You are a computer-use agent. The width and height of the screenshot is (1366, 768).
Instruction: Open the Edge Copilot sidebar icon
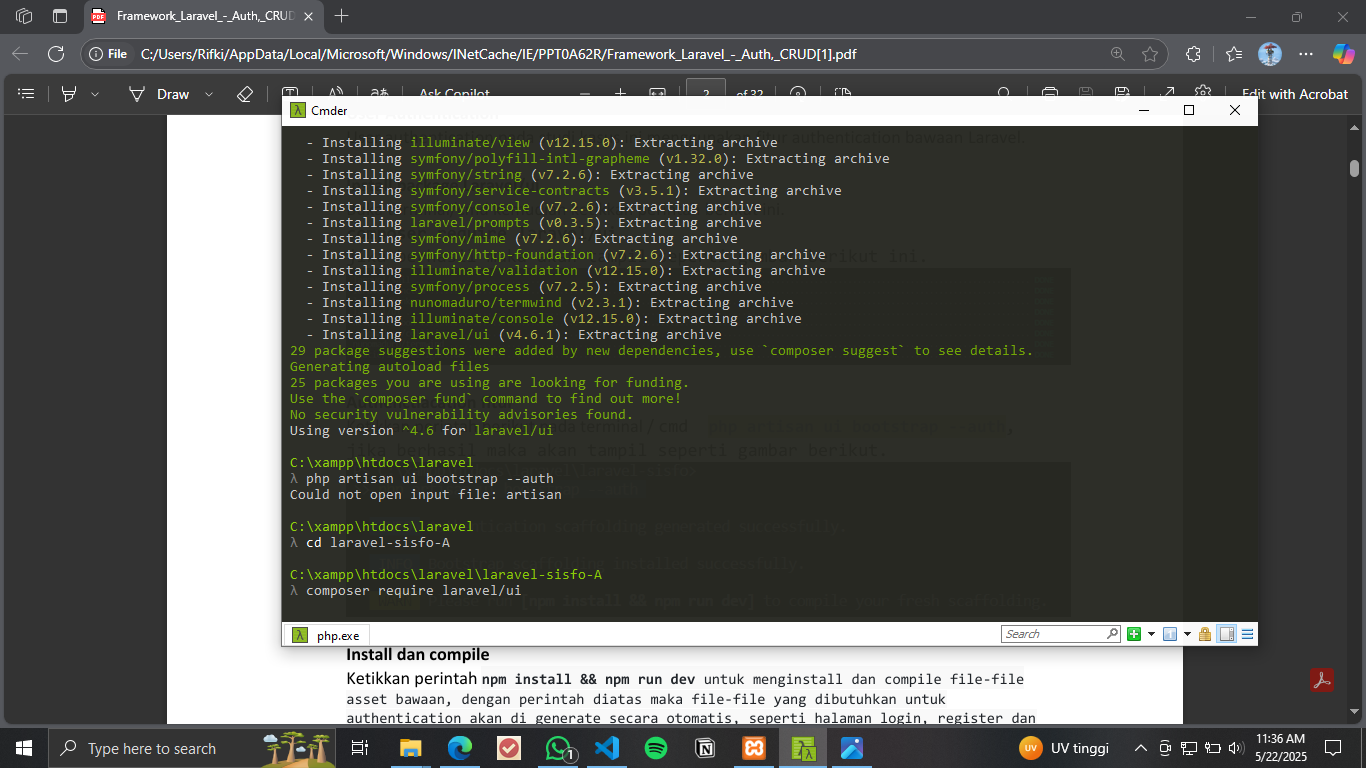point(1343,54)
